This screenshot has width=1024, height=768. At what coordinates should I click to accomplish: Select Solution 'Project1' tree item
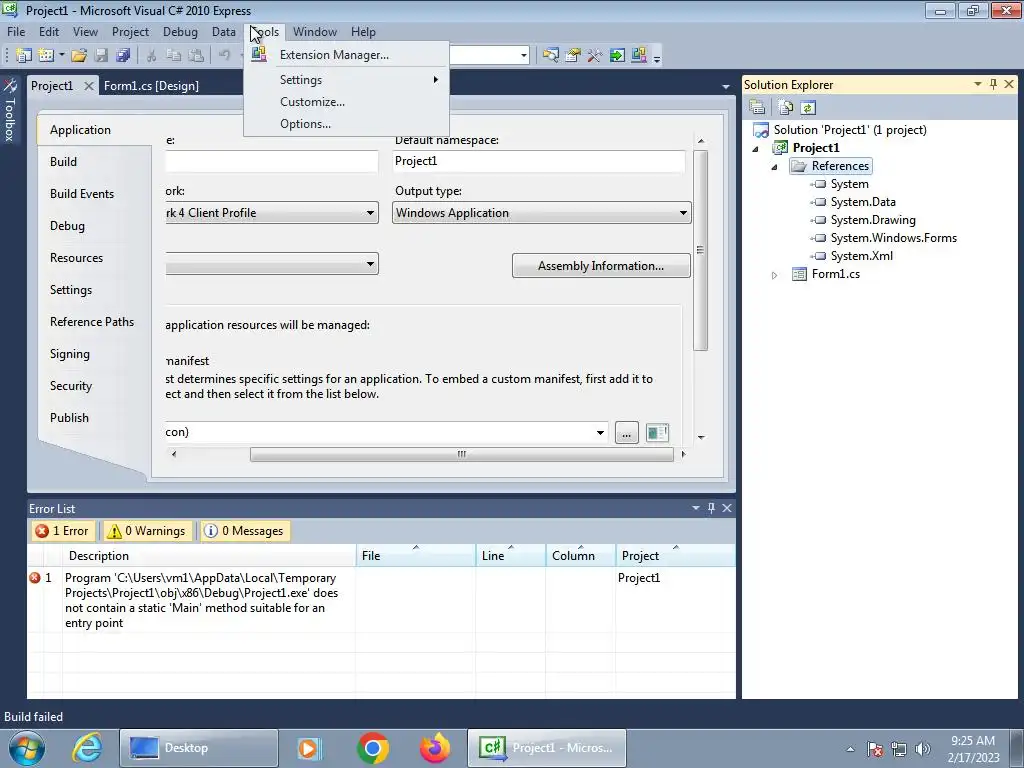850,130
